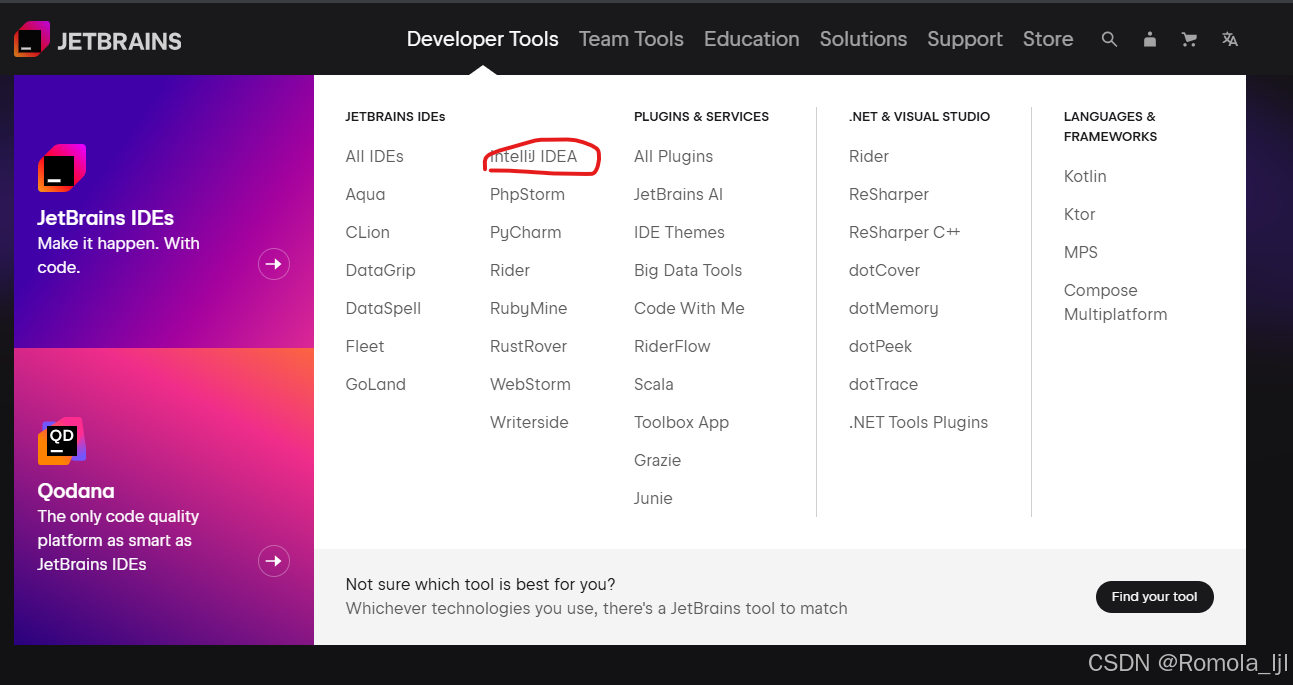Open the Education menu
Image resolution: width=1293 pixels, height=685 pixels.
click(752, 39)
